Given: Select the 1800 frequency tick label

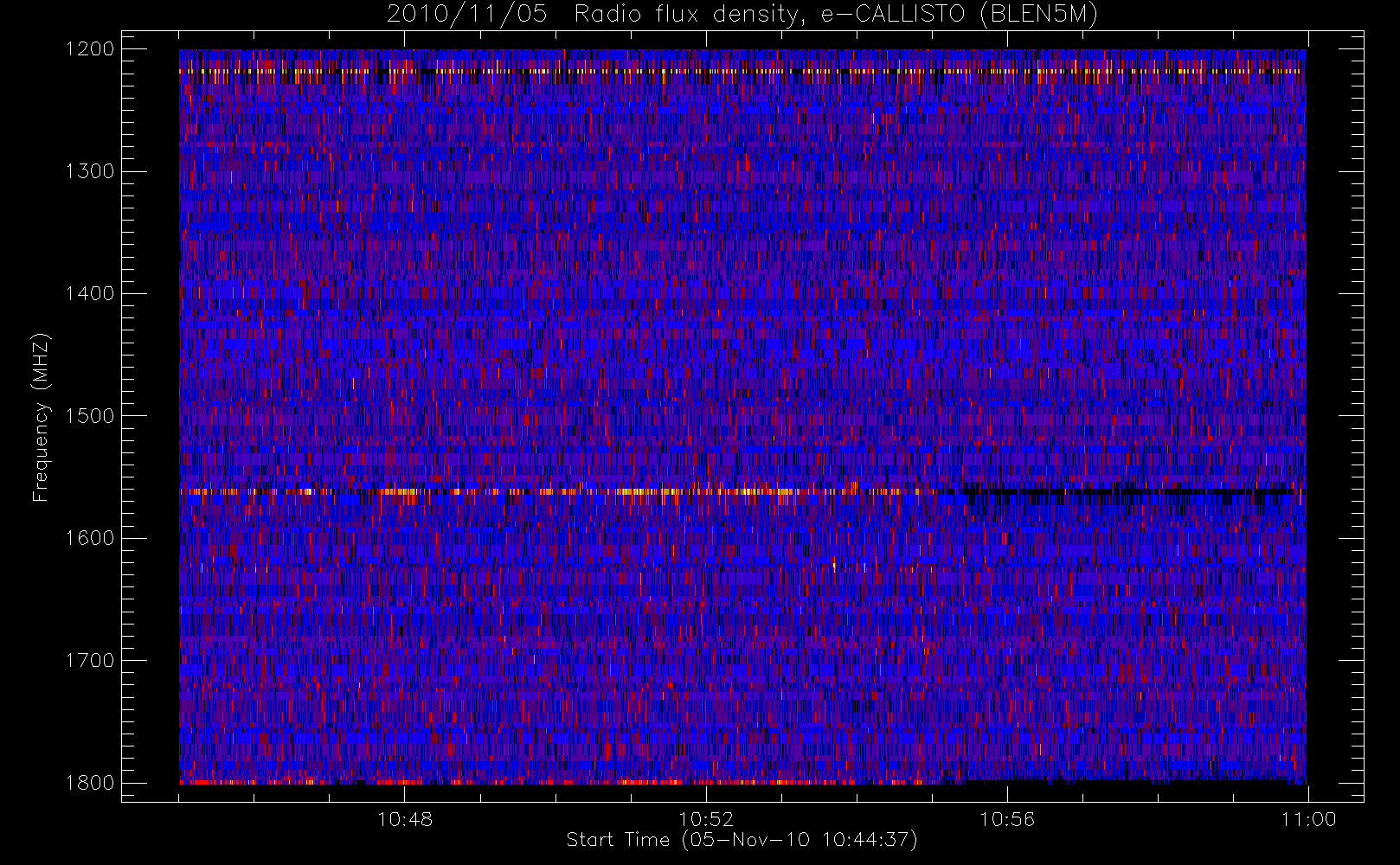Looking at the screenshot, I should pos(90,783).
